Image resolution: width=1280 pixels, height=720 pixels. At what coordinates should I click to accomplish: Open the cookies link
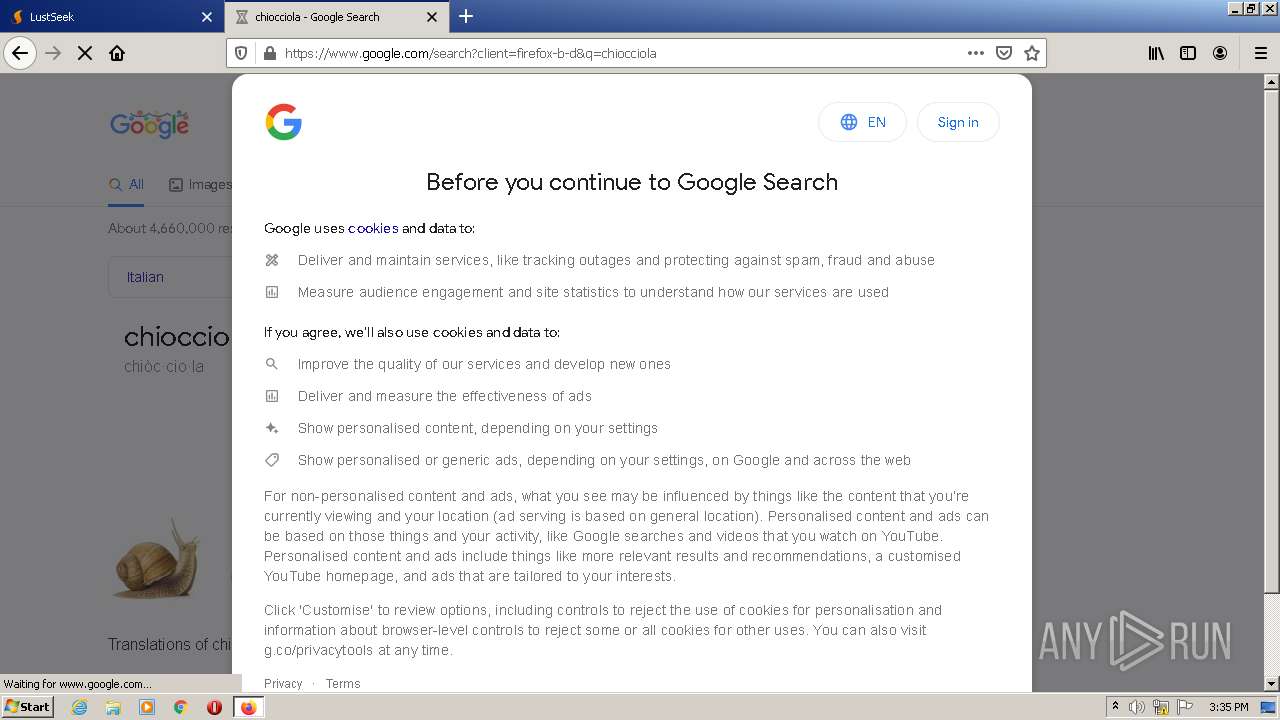[373, 228]
